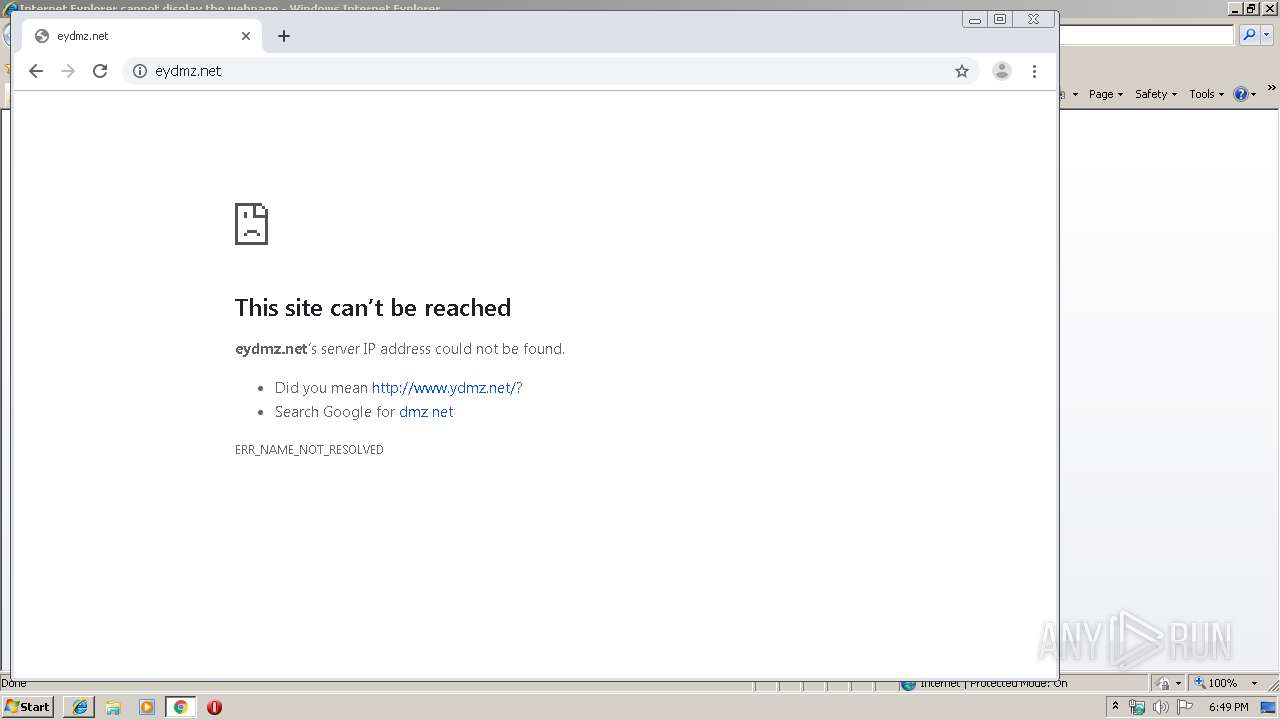Screen dimensions: 1280x720
Task: Click the 6:49 PM clock
Action: [1229, 707]
